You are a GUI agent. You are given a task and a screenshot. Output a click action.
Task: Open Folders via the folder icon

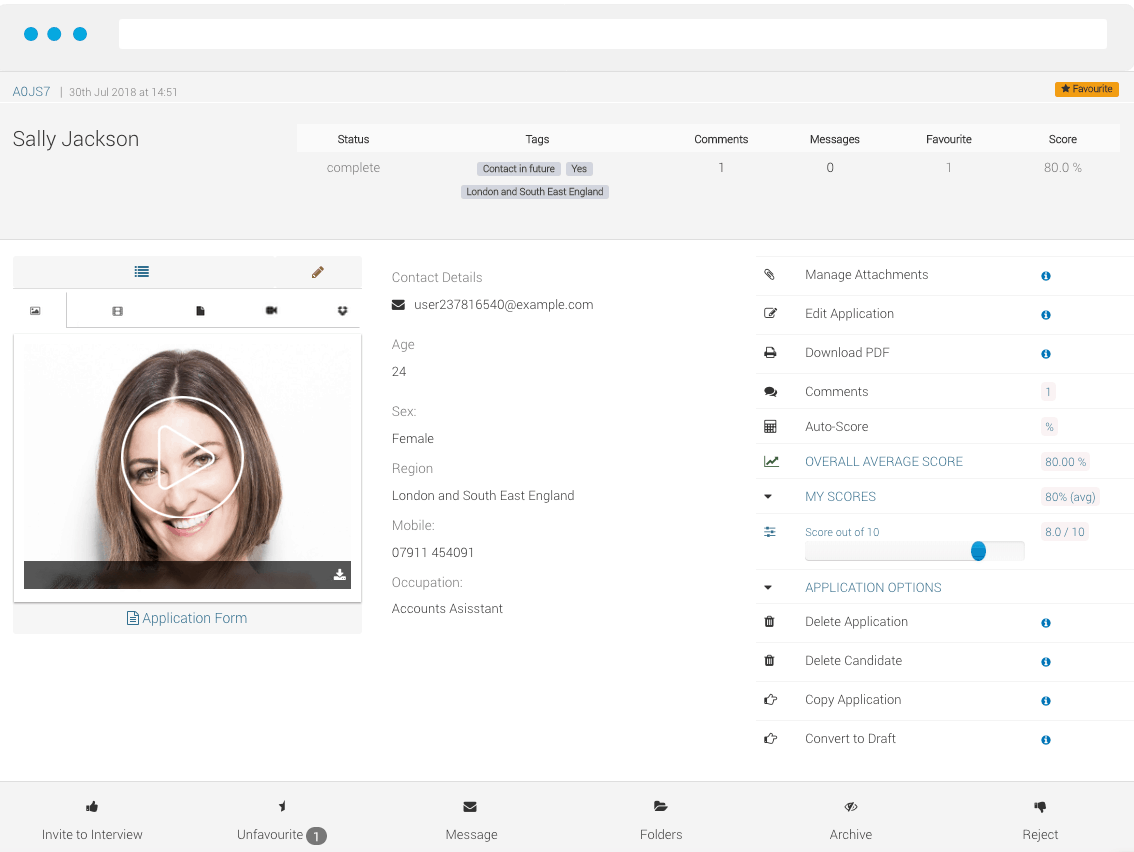[660, 806]
